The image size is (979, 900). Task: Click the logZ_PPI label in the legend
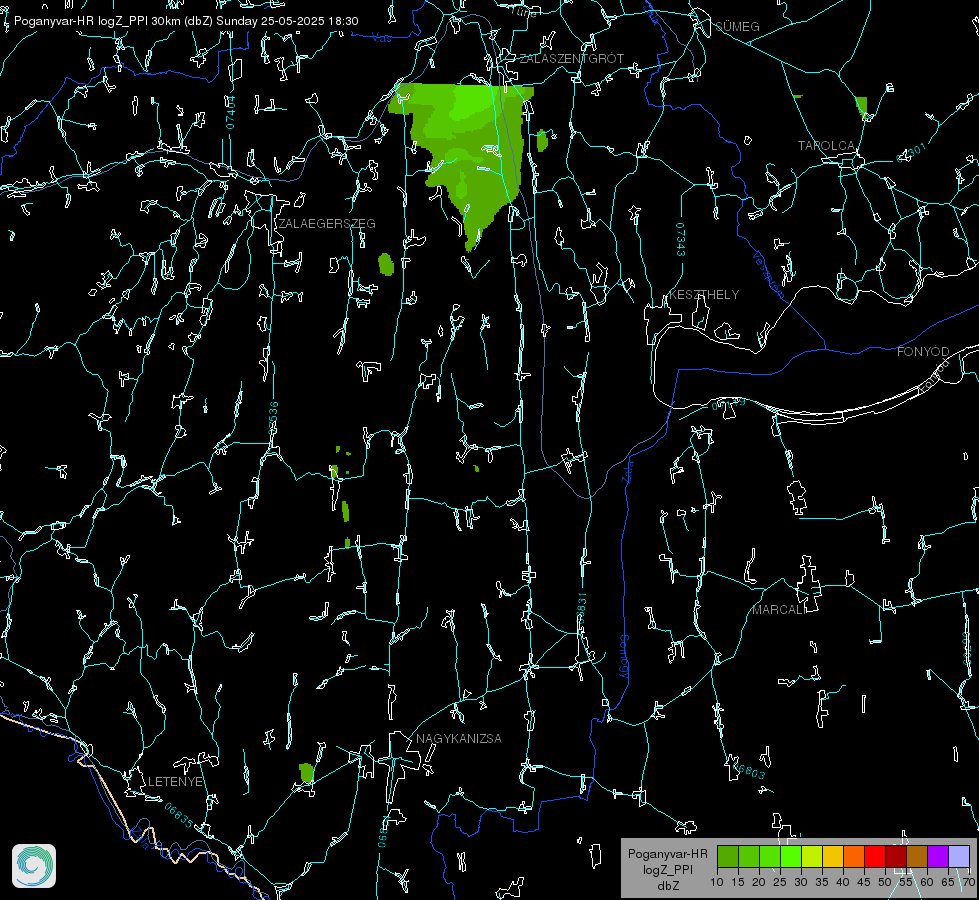[668, 869]
